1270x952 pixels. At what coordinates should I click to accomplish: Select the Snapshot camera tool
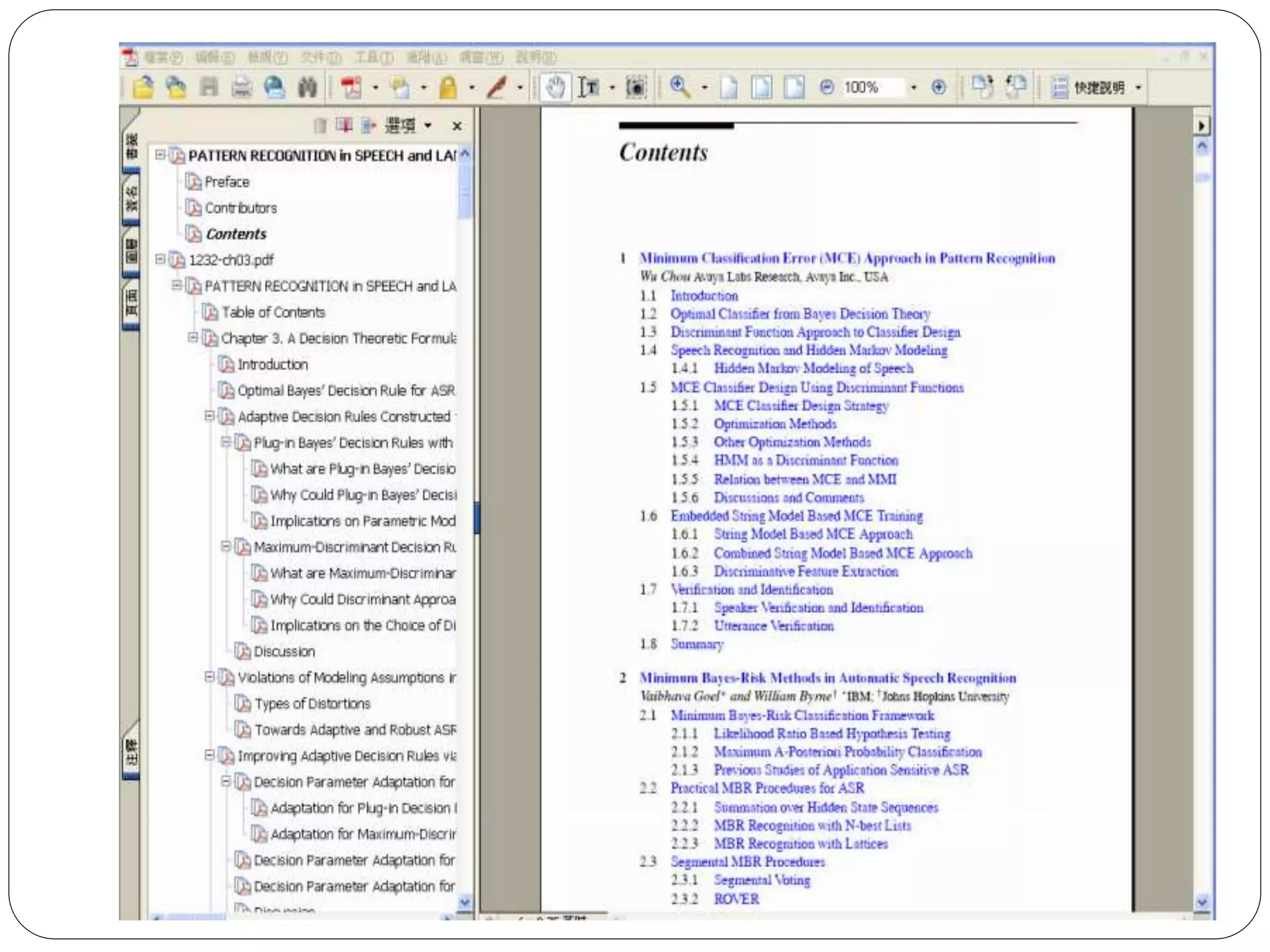point(636,87)
